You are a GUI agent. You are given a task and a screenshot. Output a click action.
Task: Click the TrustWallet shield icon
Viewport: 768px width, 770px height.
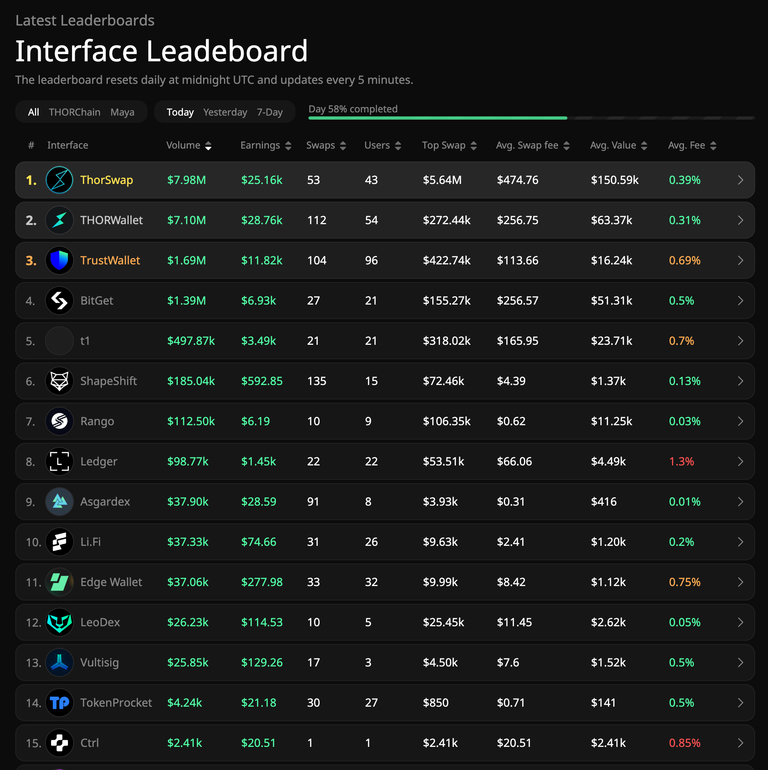(59, 261)
